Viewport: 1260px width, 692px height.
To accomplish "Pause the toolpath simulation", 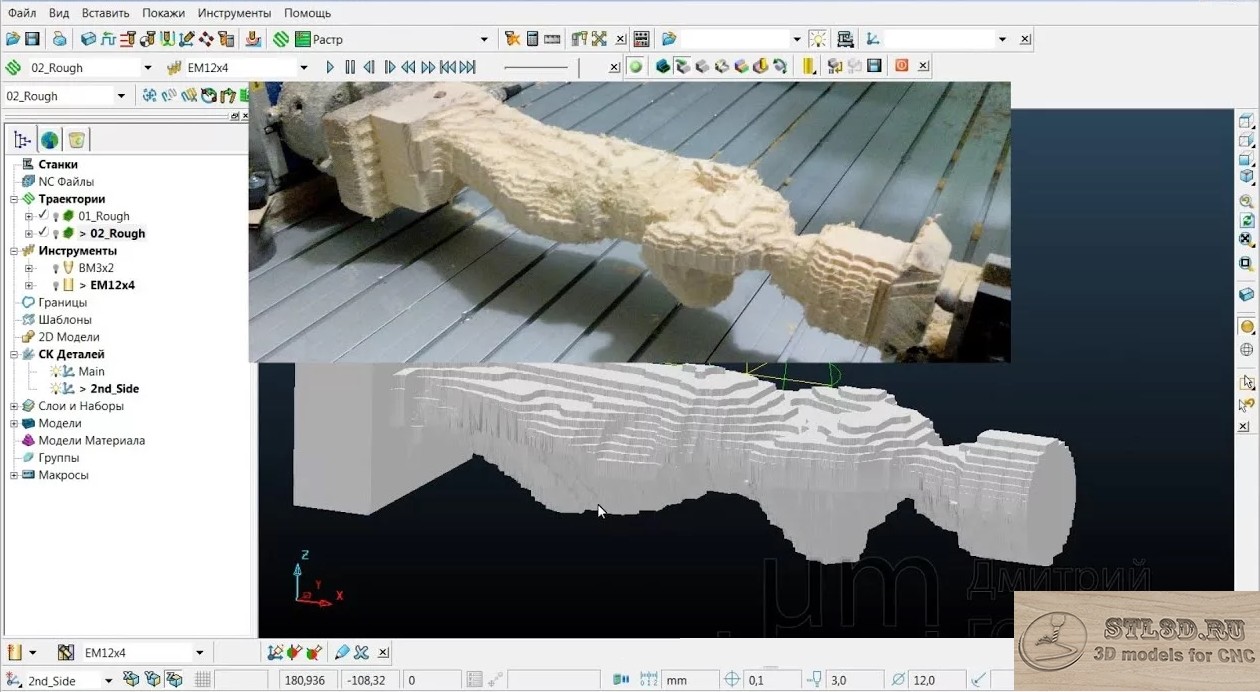I will [x=350, y=67].
